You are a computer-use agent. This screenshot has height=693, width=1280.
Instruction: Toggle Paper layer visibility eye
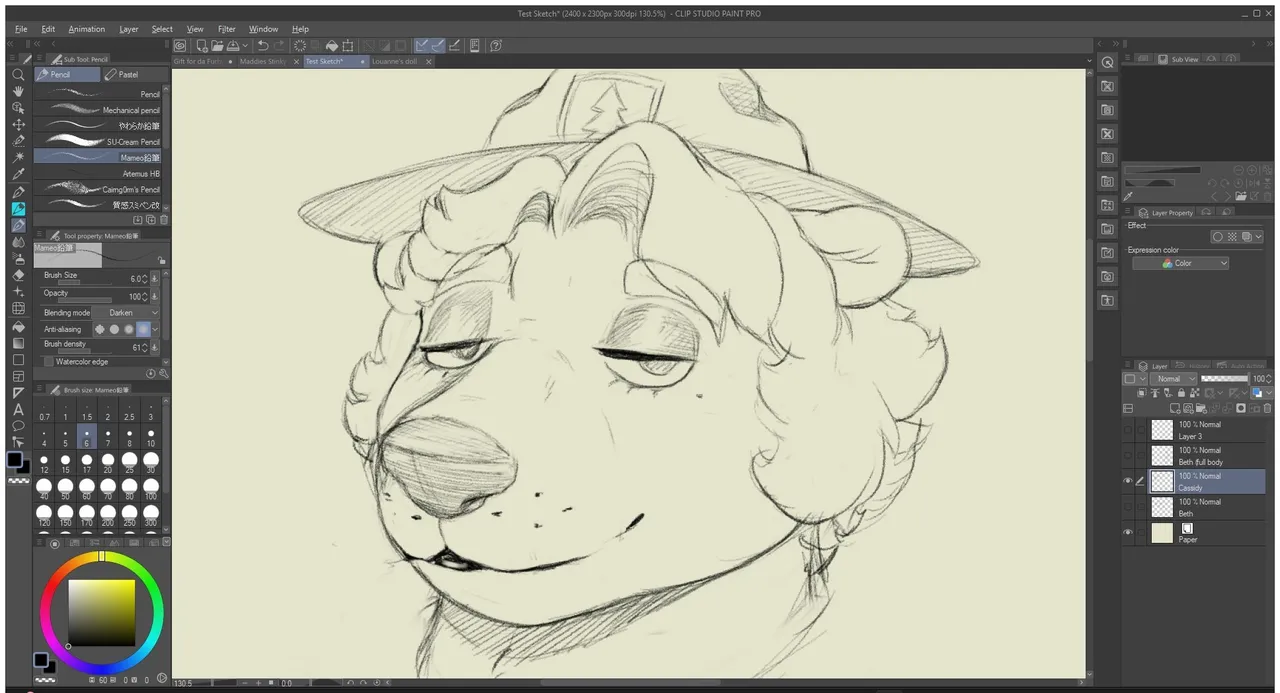tap(1128, 533)
